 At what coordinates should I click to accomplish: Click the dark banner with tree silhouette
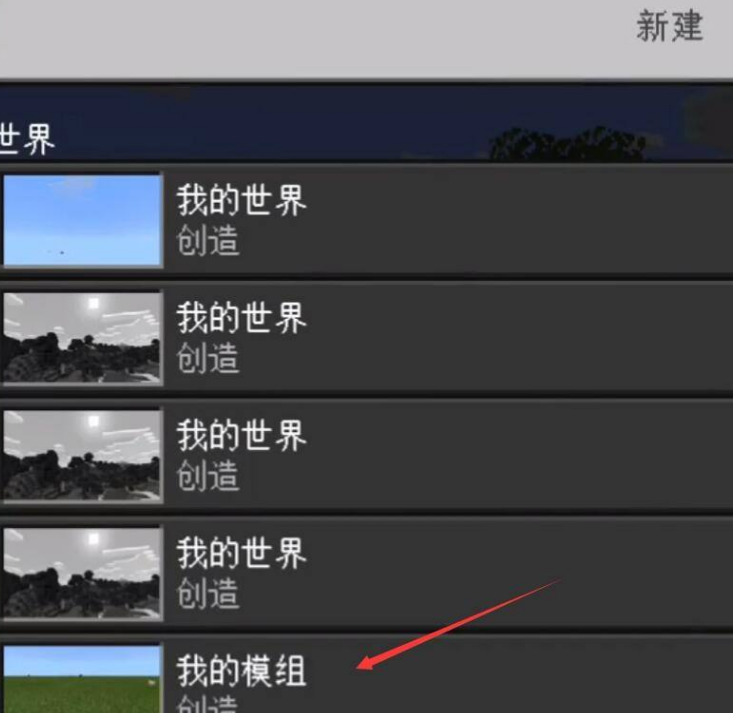(366, 122)
